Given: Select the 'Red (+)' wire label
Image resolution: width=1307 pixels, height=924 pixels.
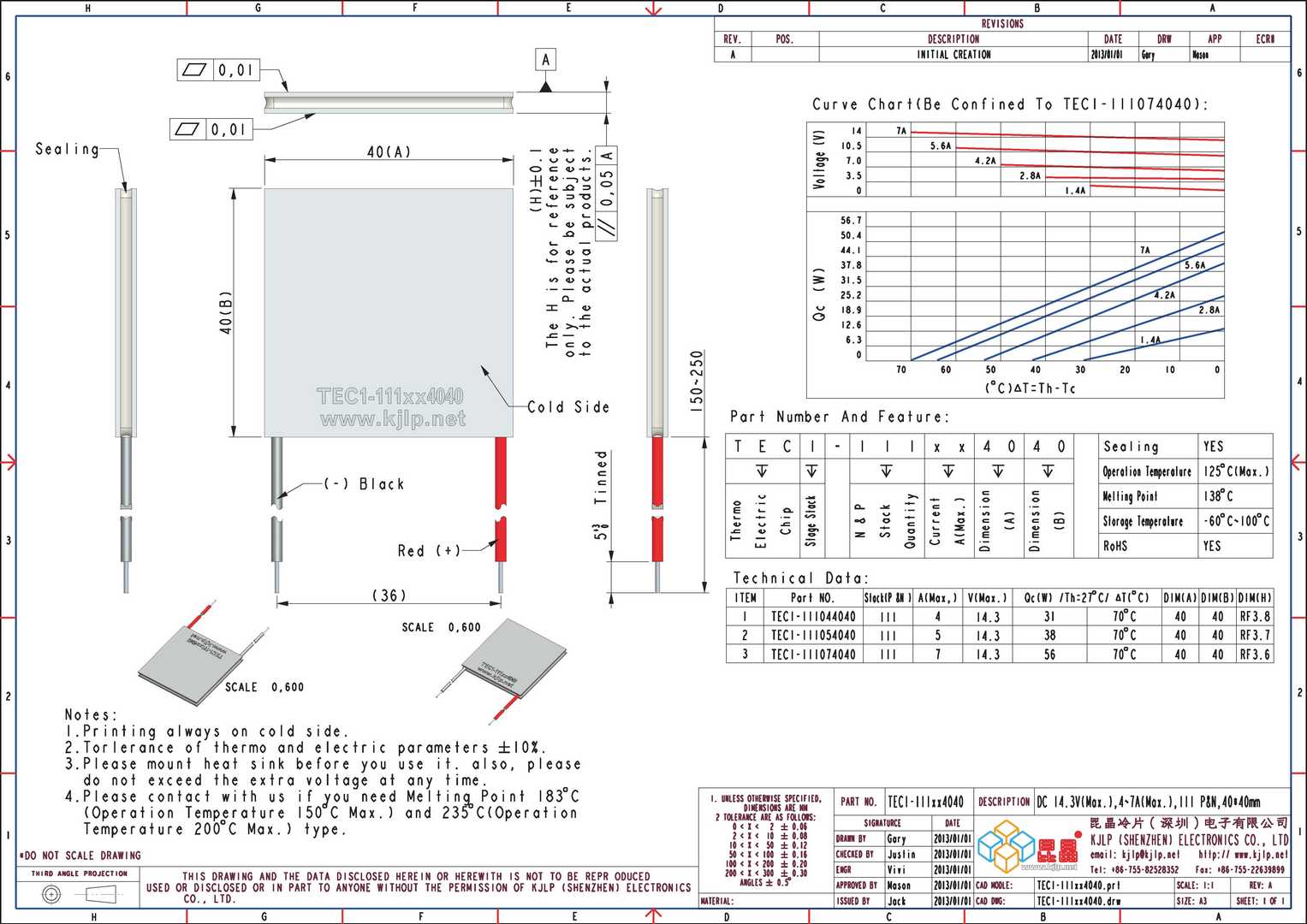Looking at the screenshot, I should (x=429, y=551).
